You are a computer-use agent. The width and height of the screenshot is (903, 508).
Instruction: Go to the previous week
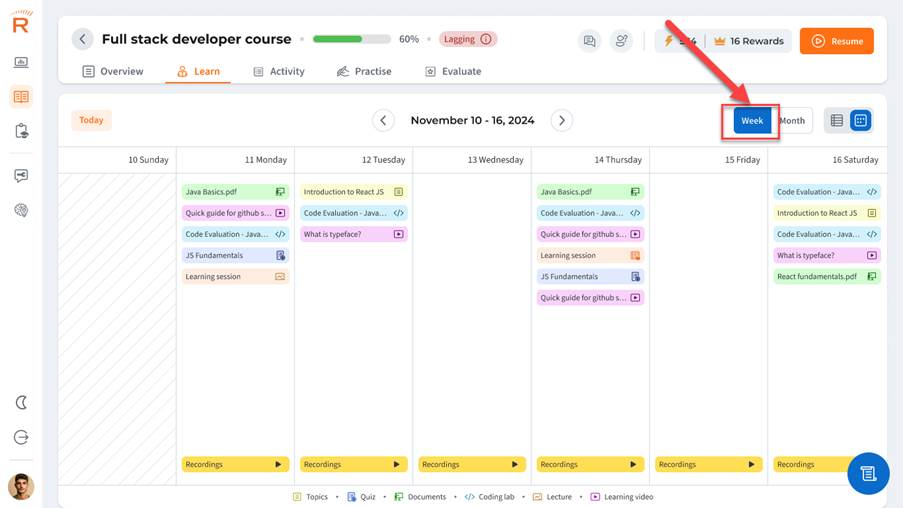coord(383,121)
